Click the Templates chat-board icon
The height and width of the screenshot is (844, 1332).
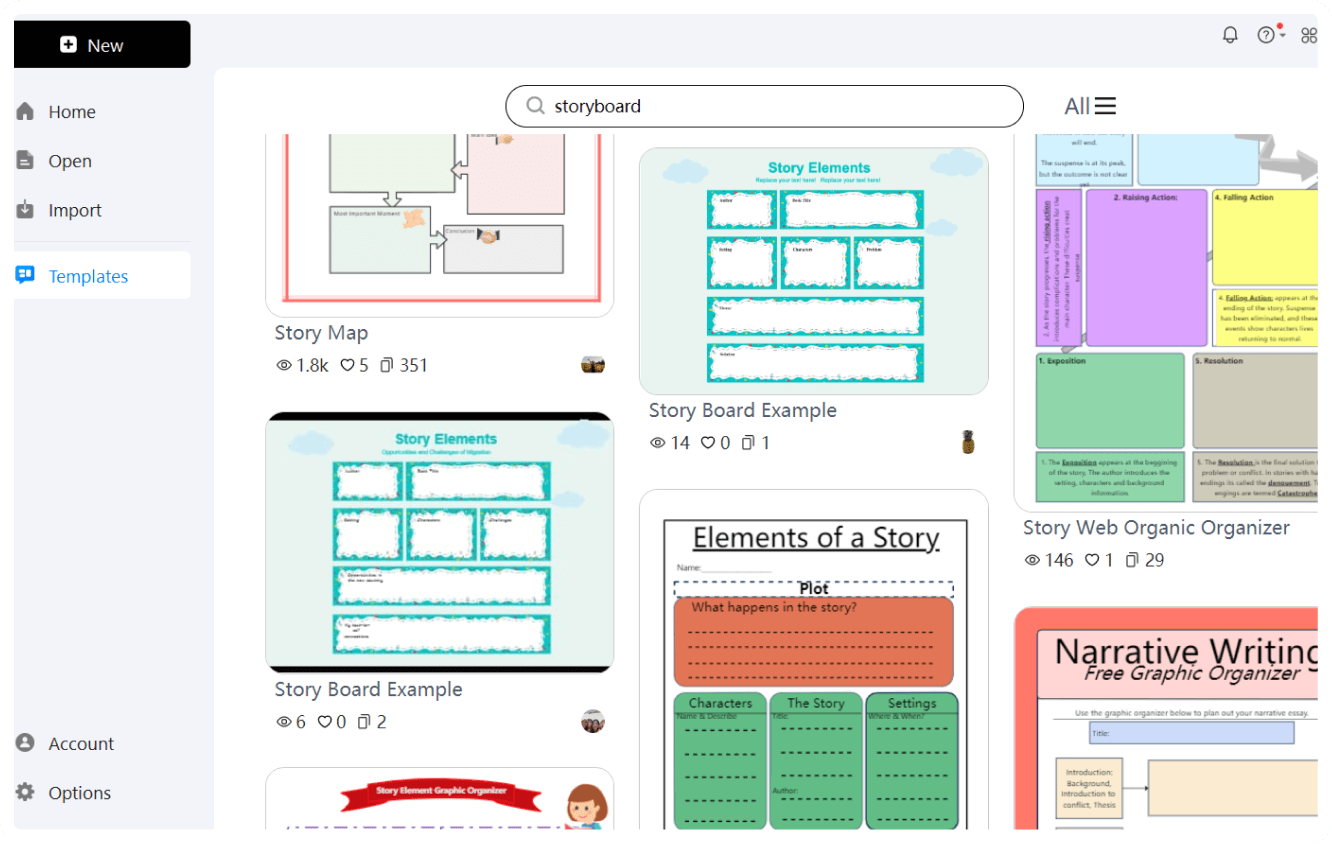point(26,275)
